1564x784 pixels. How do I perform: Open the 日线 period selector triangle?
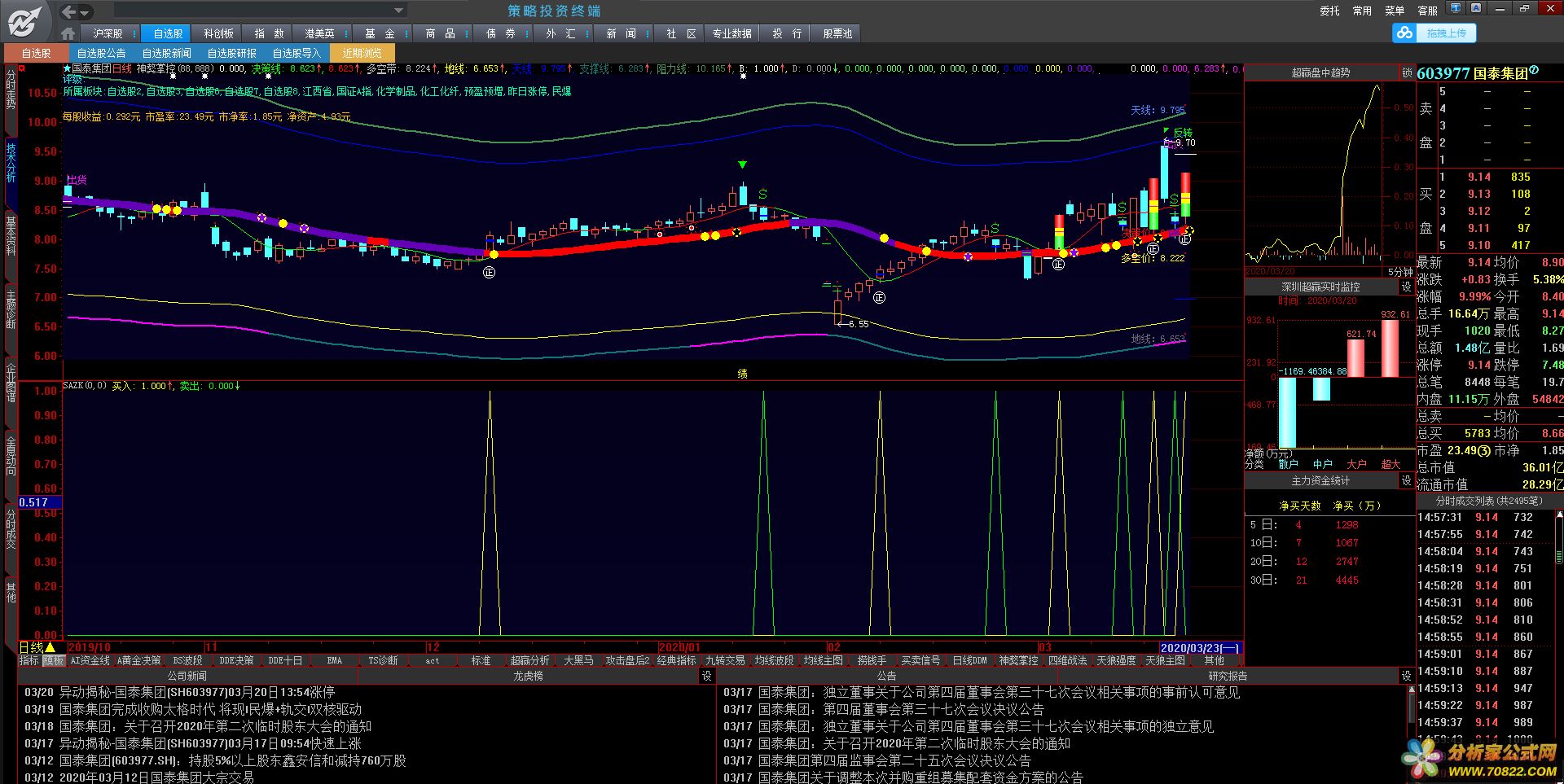coord(50,647)
